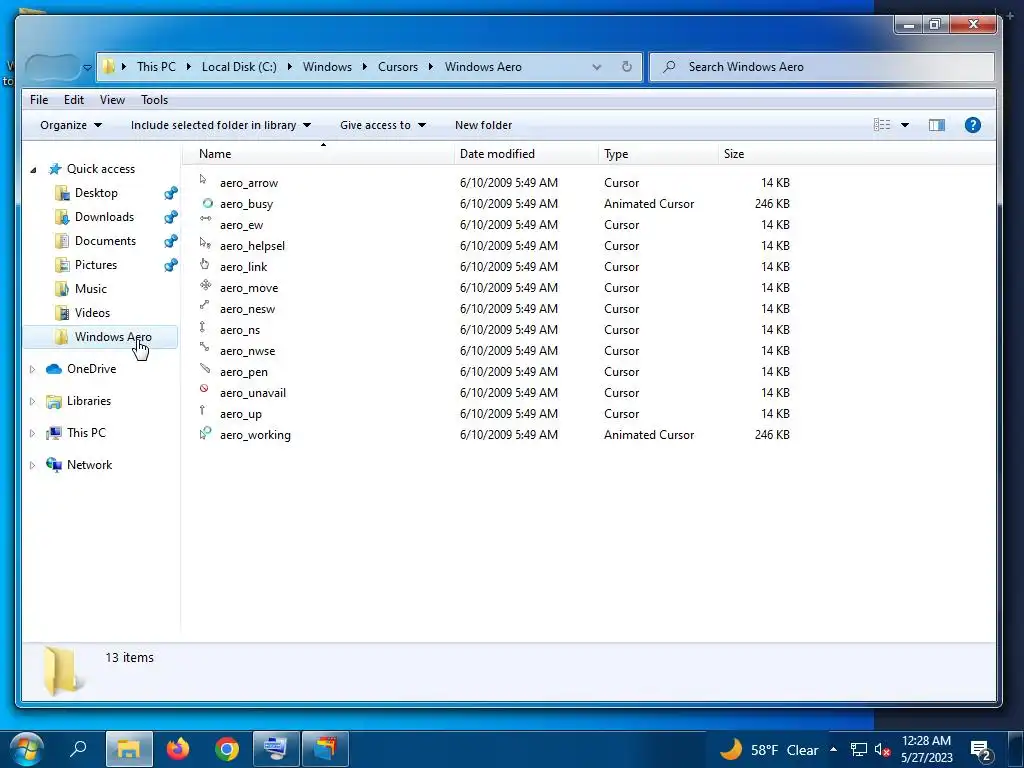Click the Search Windows Aero field
The height and width of the screenshot is (768, 1024).
822,67
